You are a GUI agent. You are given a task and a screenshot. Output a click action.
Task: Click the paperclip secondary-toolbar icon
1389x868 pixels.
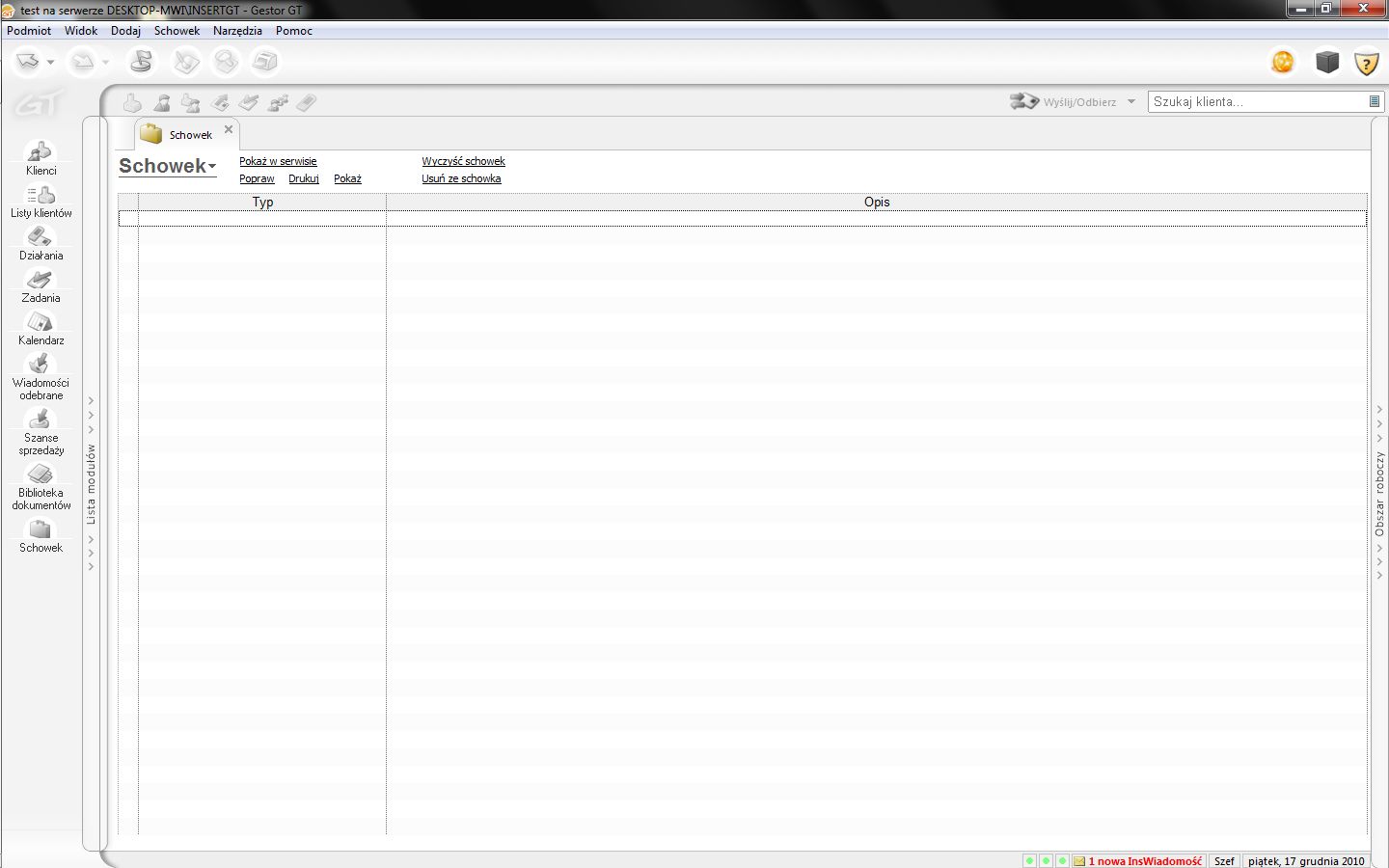tap(307, 102)
